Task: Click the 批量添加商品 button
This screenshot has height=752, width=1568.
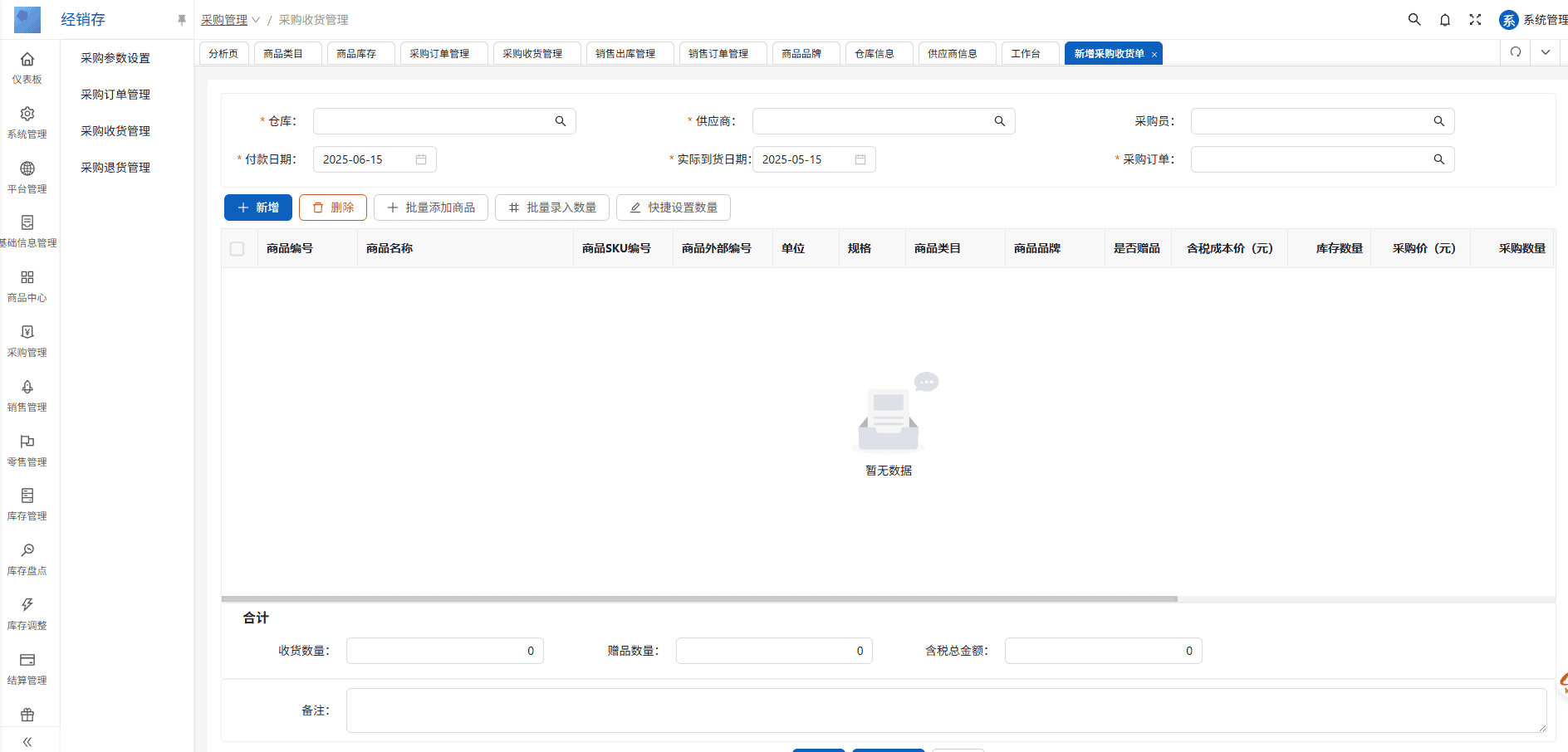Action: point(431,208)
